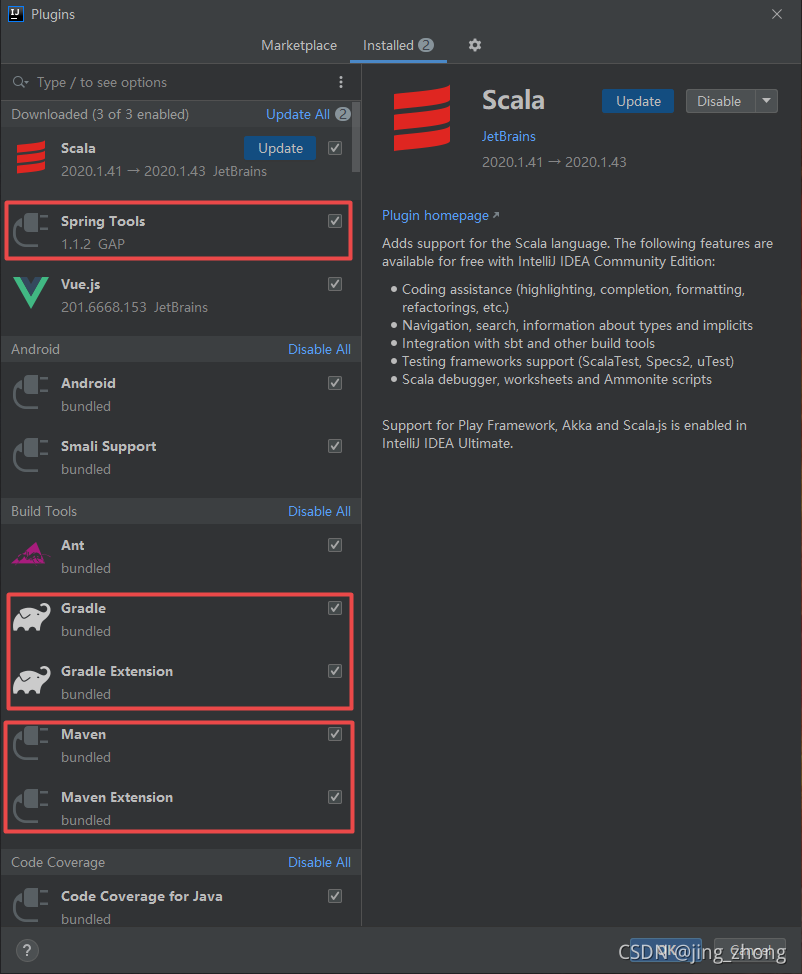
Task: Toggle the Android plugin checkbox
Action: click(335, 383)
